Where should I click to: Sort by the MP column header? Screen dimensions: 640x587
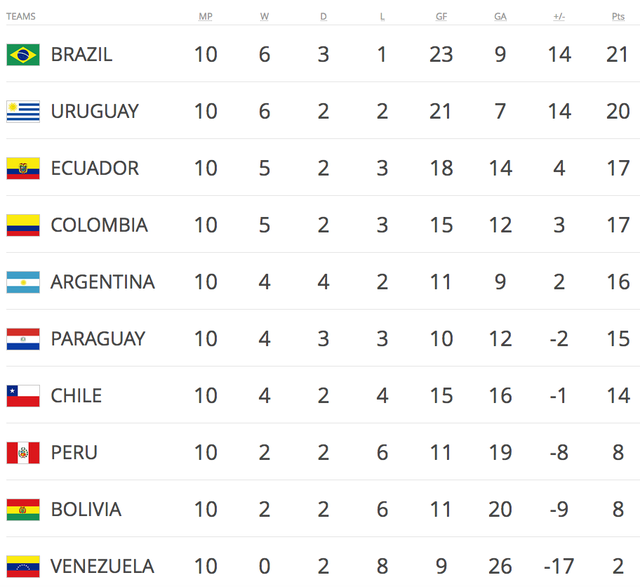(x=205, y=17)
